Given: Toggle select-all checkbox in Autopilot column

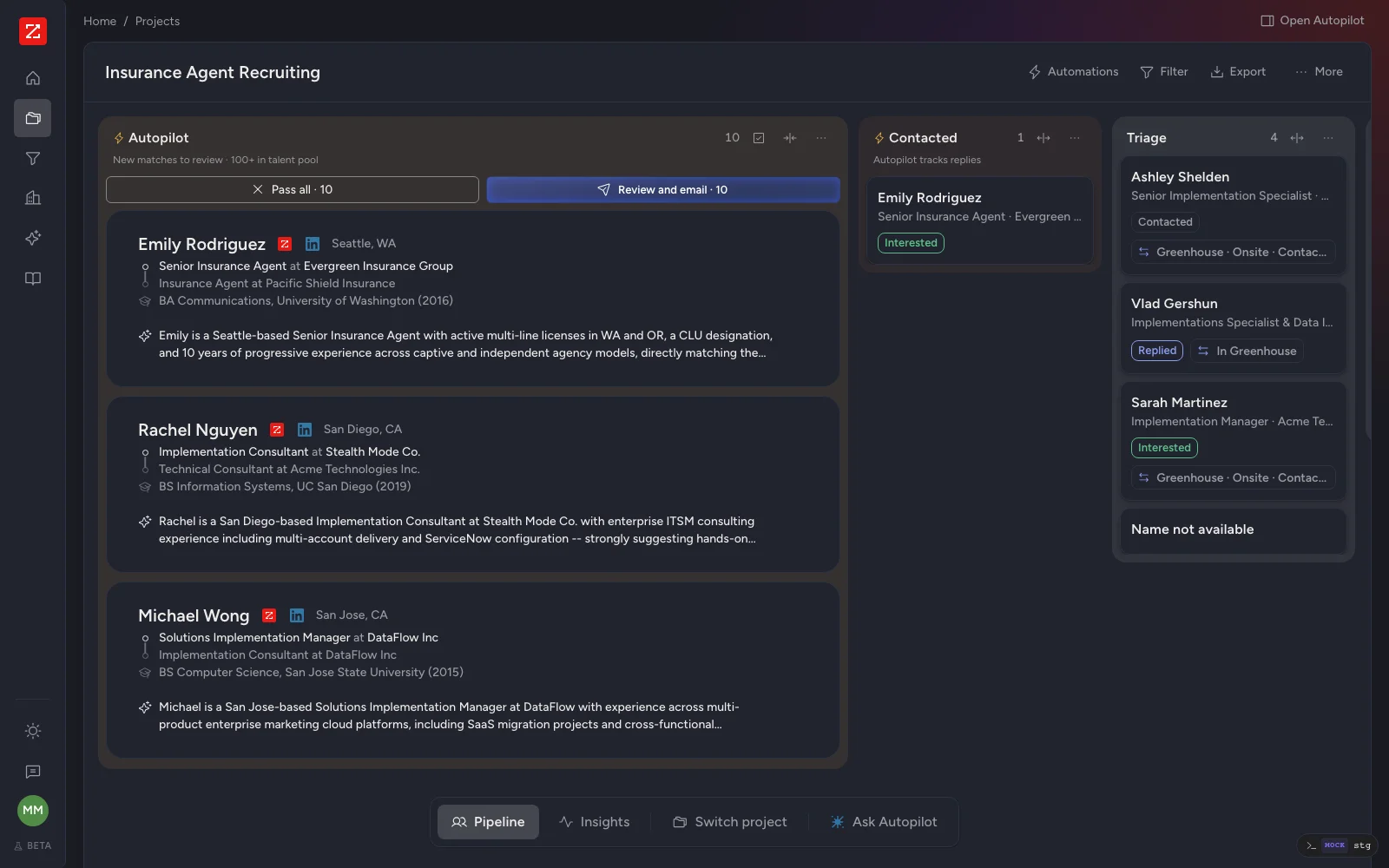Looking at the screenshot, I should (759, 138).
